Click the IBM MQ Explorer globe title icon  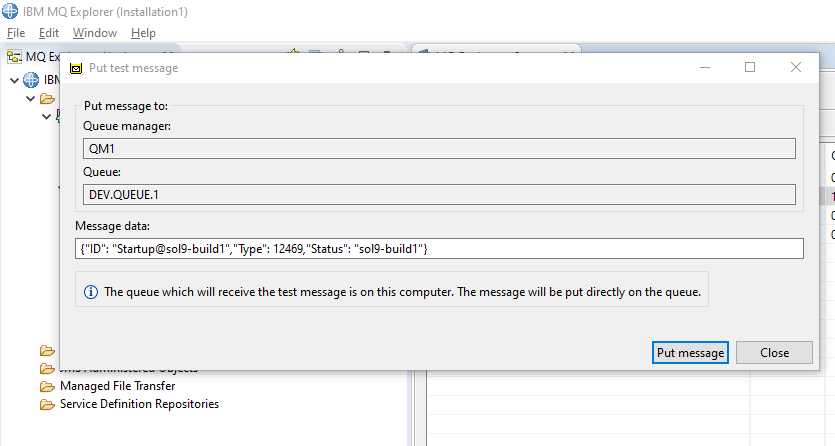coord(13,11)
